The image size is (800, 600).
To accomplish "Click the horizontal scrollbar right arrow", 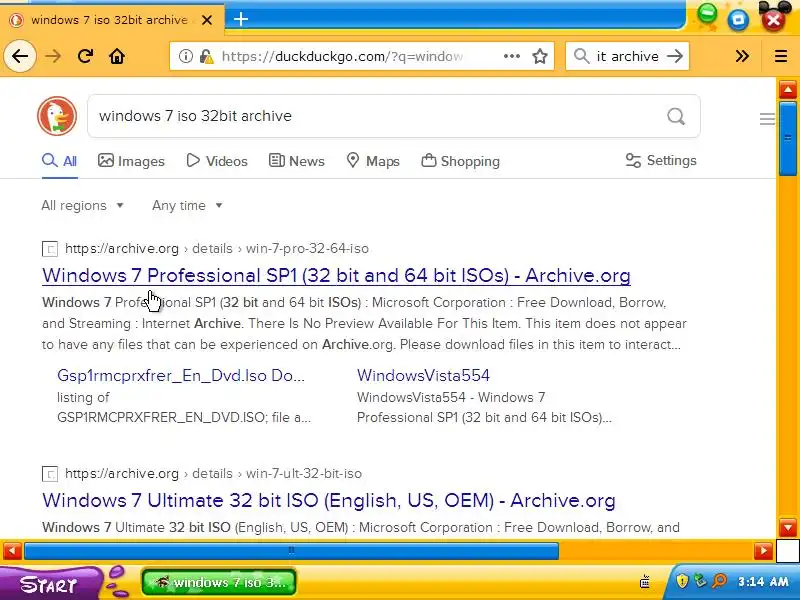I will 763,551.
